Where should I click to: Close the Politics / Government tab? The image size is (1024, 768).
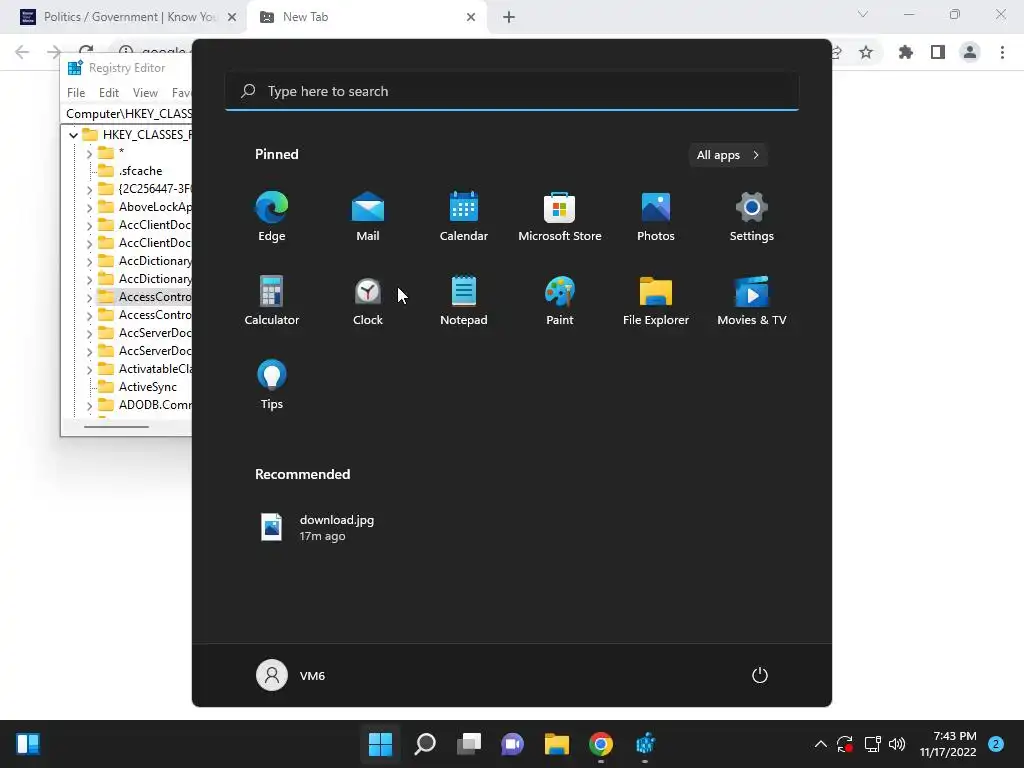[x=232, y=17]
